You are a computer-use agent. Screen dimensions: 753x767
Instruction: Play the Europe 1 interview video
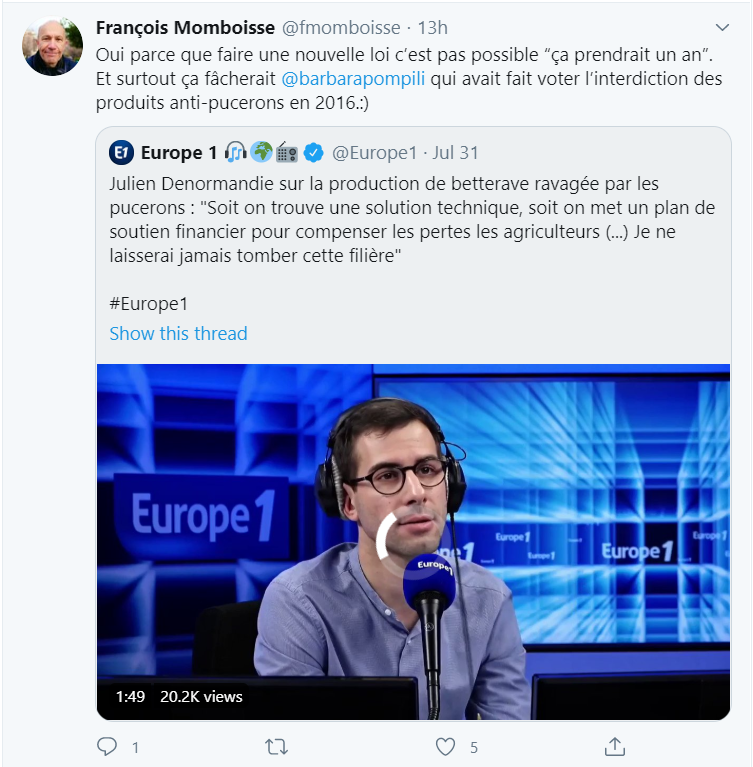(413, 541)
